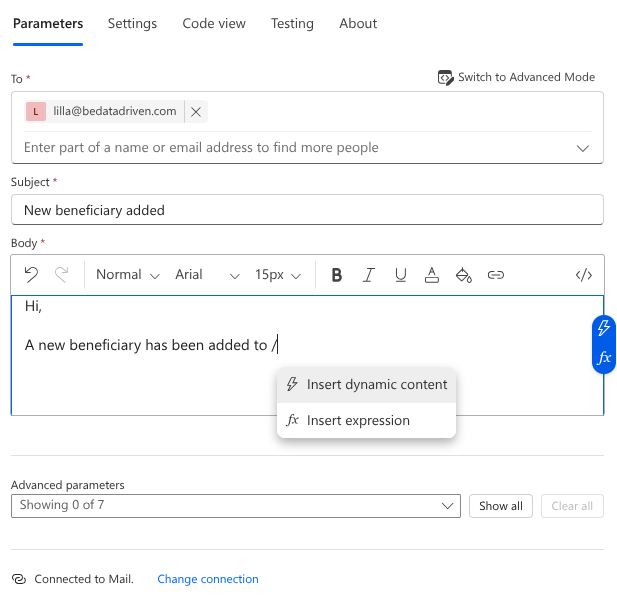The image size is (617, 607).
Task: Choose Insert expression from popup menu
Action: [366, 421]
